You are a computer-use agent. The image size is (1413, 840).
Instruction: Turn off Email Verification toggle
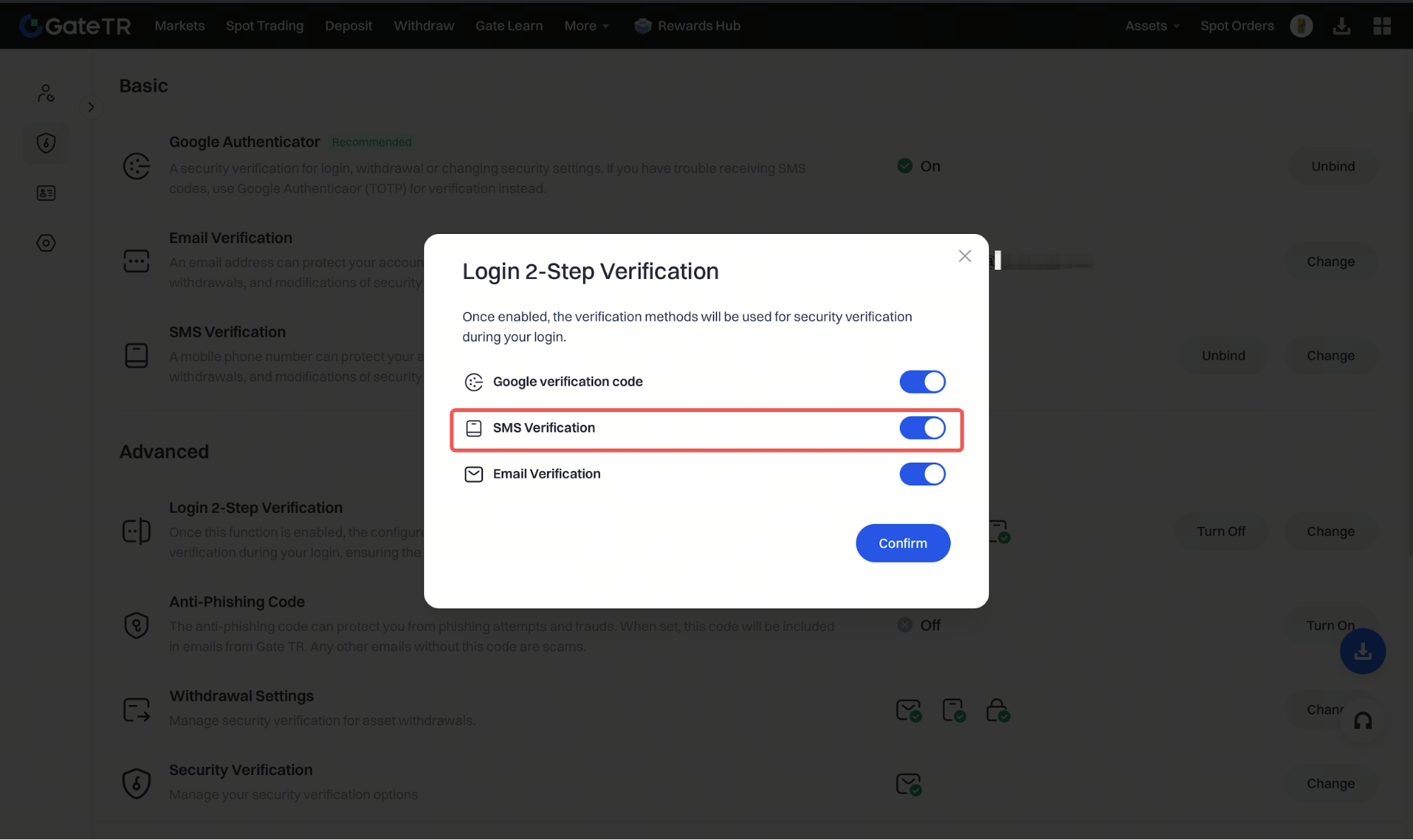922,474
